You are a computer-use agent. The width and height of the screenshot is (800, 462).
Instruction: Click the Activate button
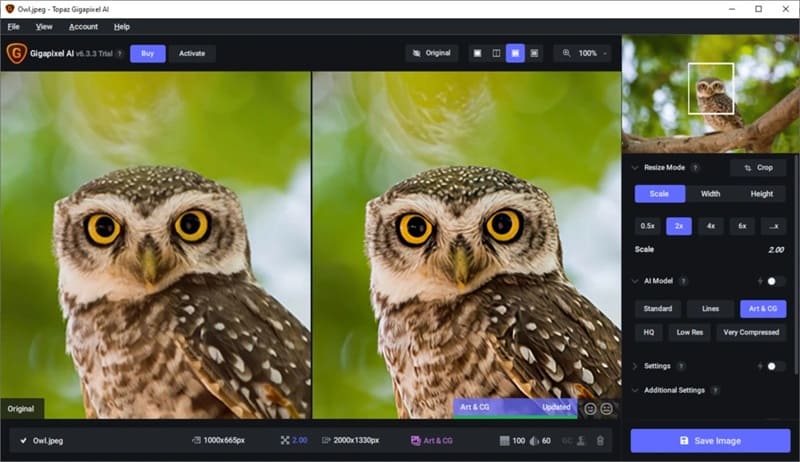[x=192, y=54]
